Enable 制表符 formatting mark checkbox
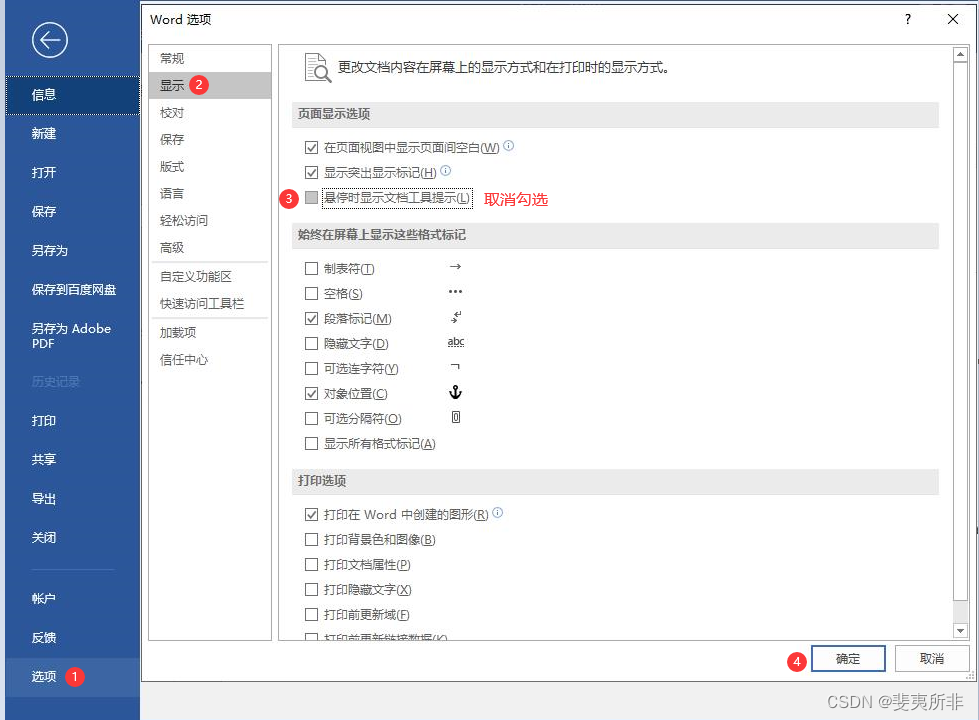The image size is (979, 720). pos(311,269)
